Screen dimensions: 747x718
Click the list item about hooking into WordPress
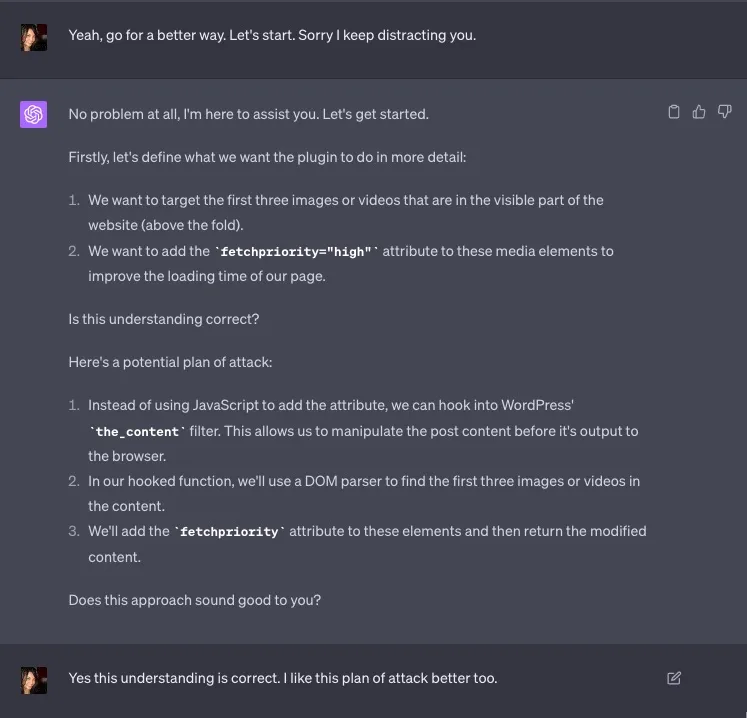[362, 431]
